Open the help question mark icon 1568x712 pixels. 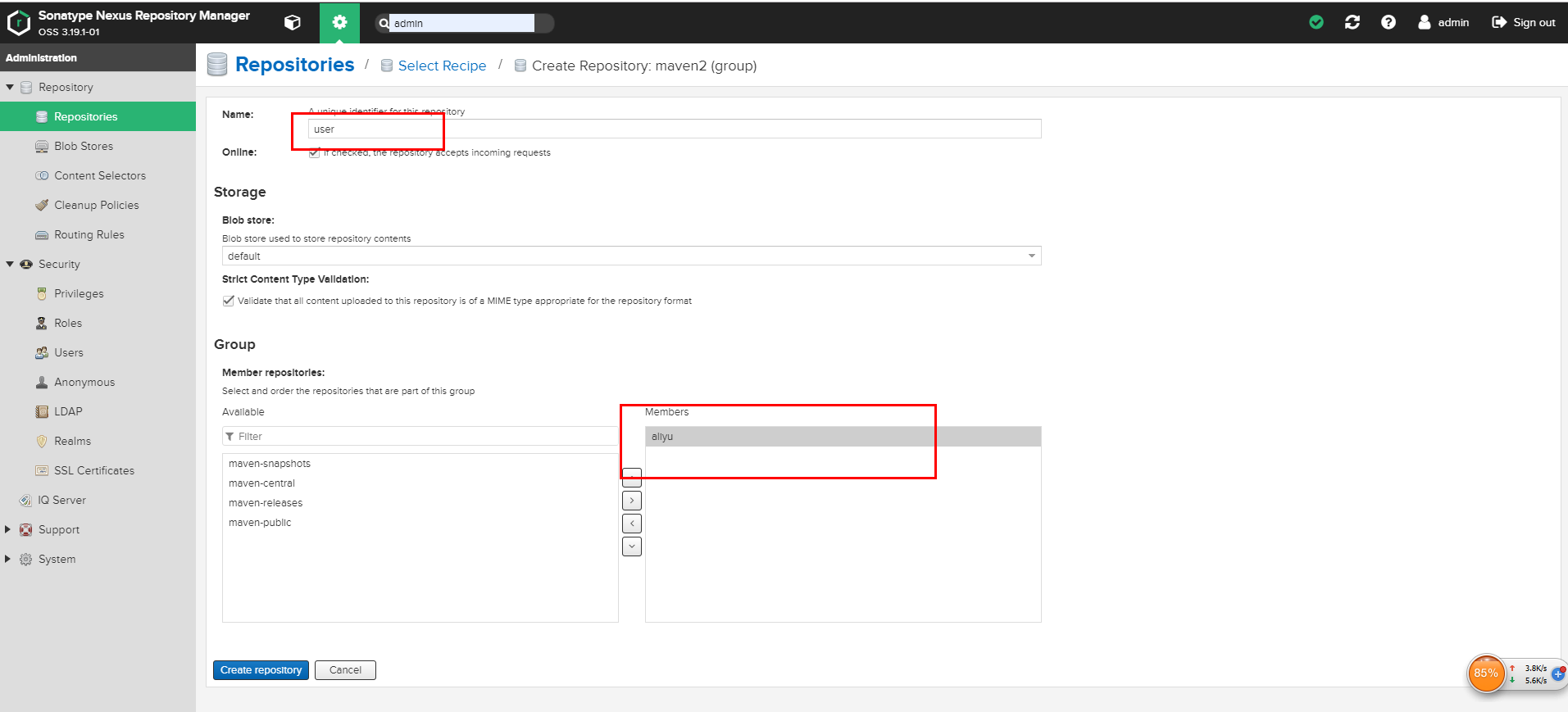click(x=1388, y=22)
